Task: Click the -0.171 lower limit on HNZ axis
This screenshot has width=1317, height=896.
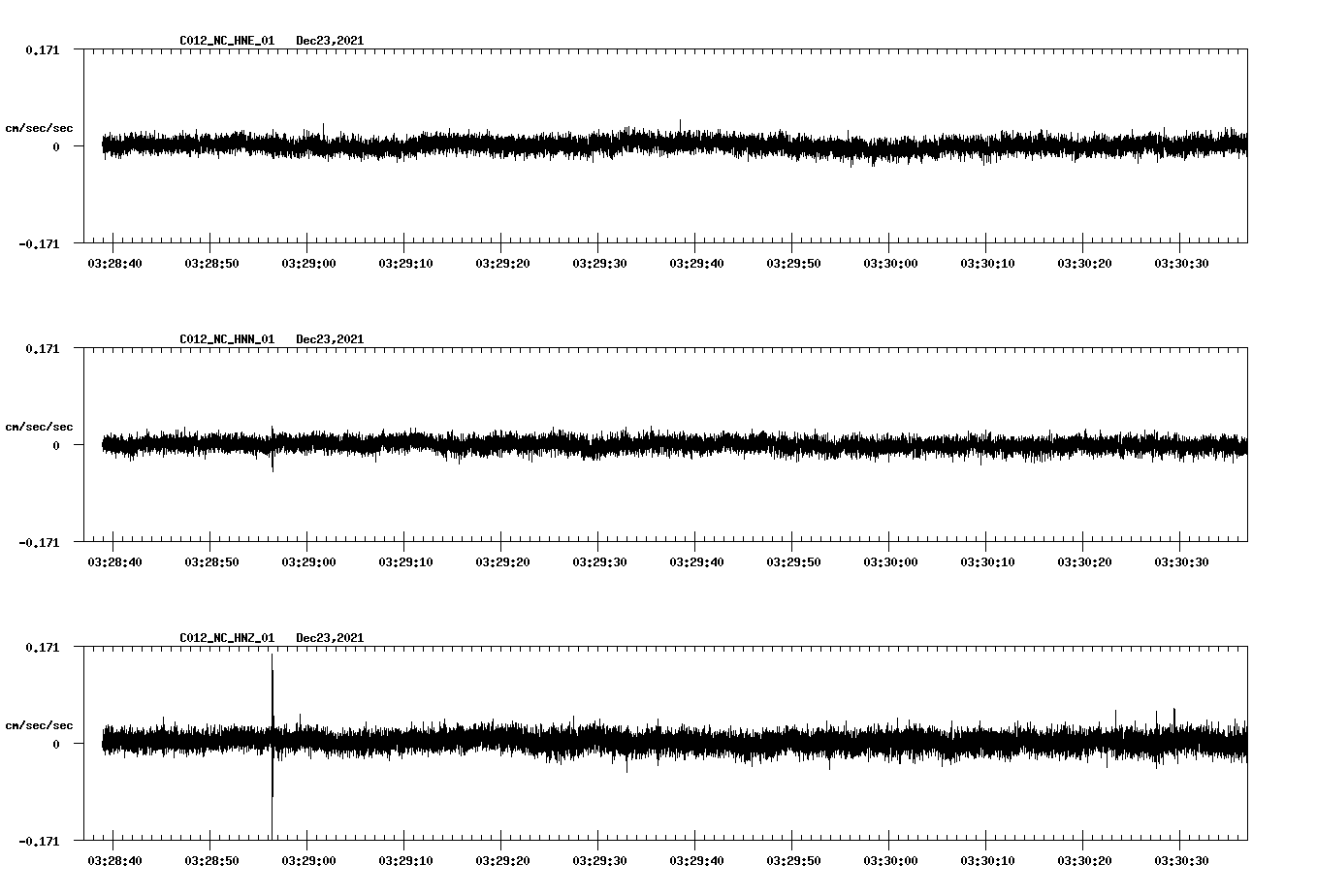Action: coord(39,841)
